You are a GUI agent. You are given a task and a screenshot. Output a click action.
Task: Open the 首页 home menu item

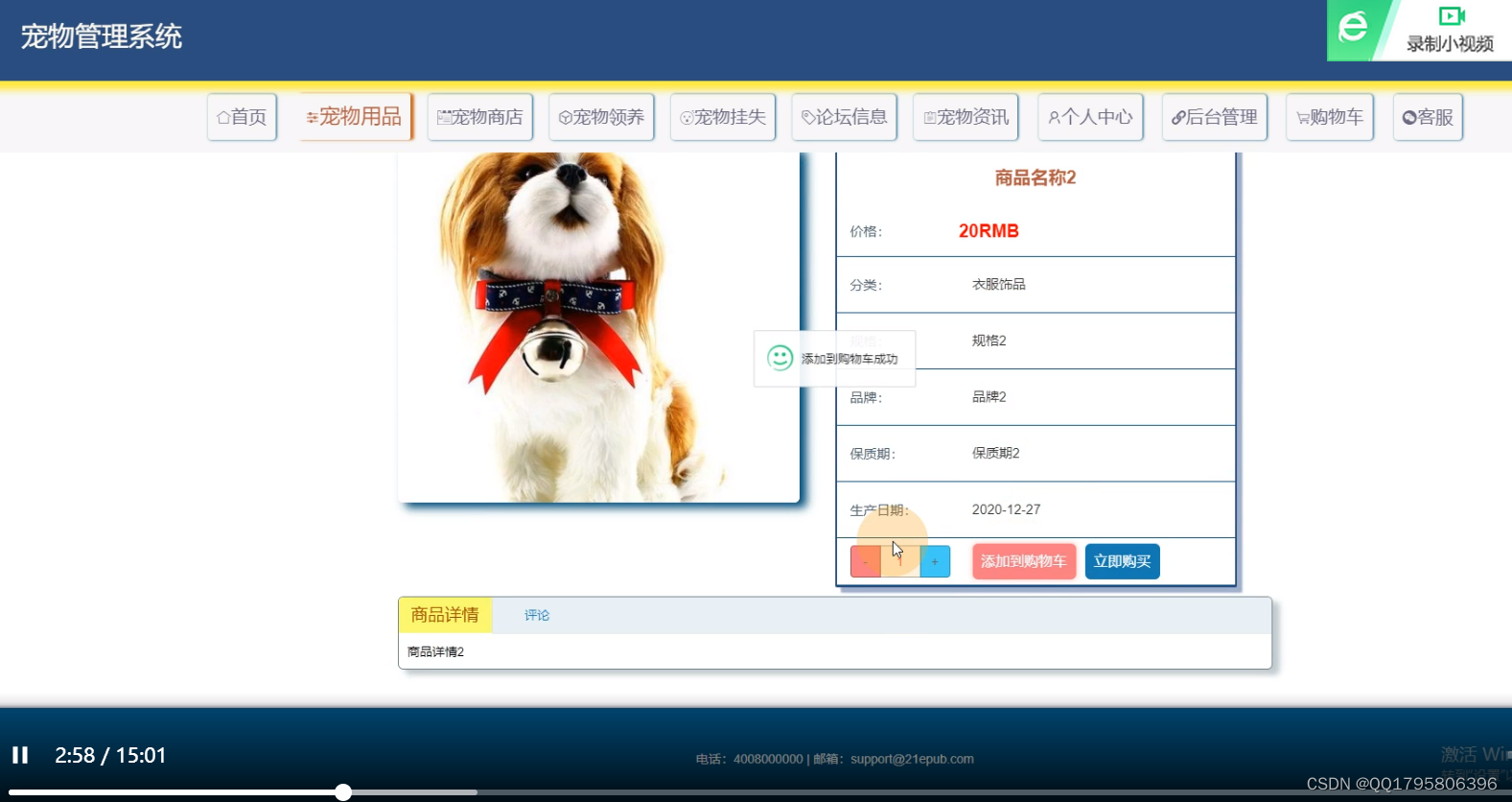242,117
